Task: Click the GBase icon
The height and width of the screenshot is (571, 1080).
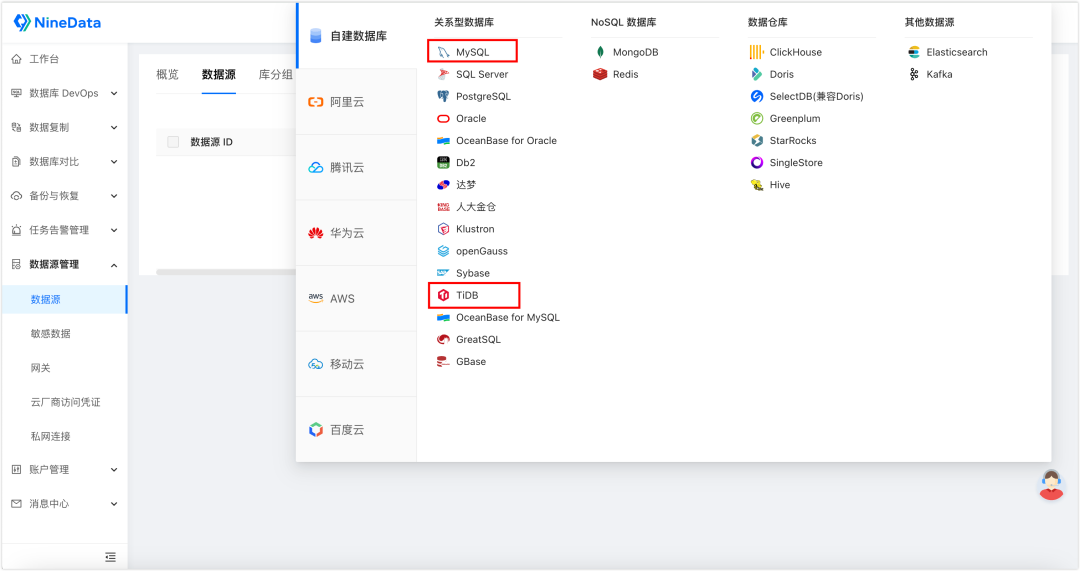Action: click(x=444, y=362)
